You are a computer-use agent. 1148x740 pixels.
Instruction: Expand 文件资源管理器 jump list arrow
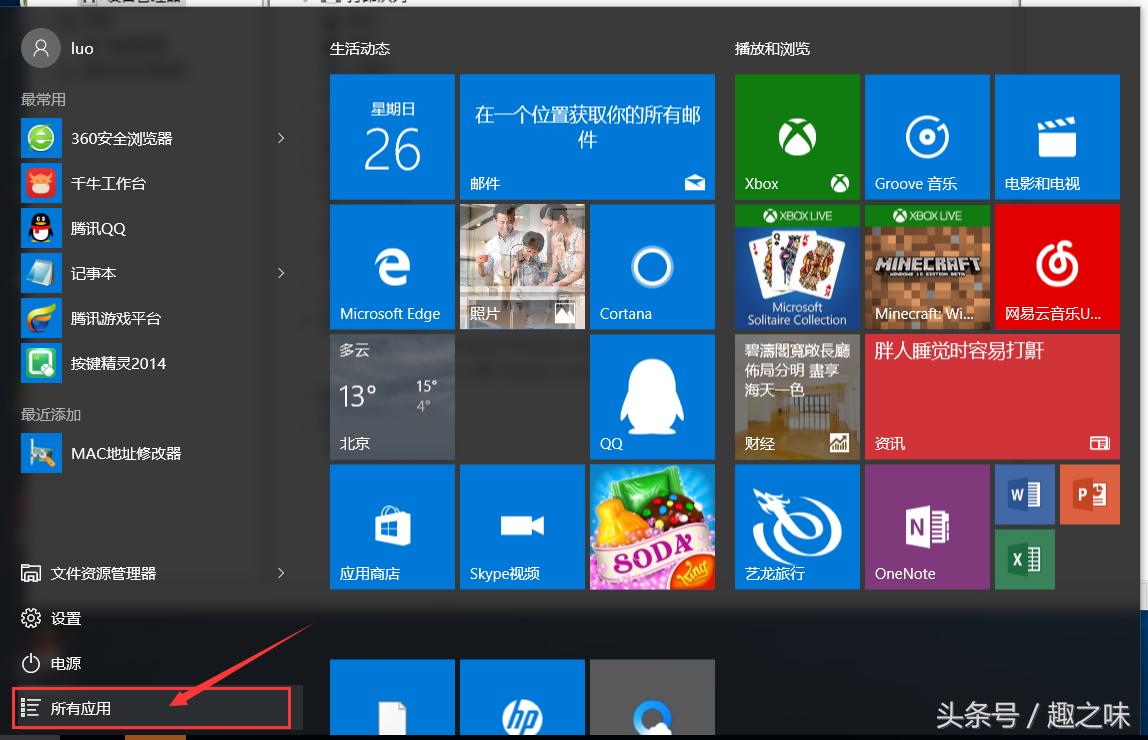click(x=281, y=573)
